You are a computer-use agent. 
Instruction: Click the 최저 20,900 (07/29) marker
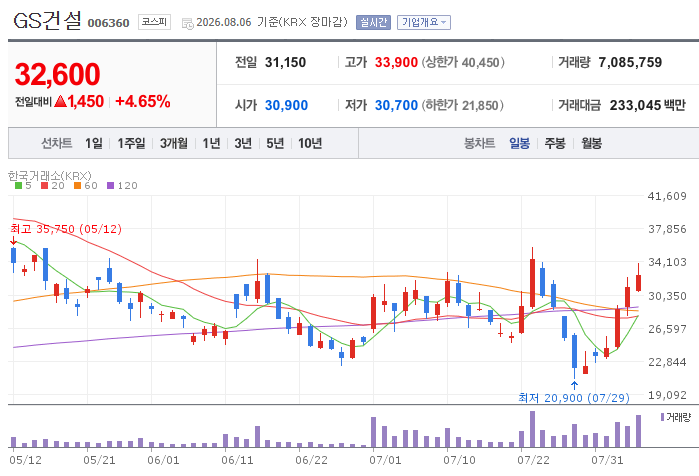tap(574, 398)
